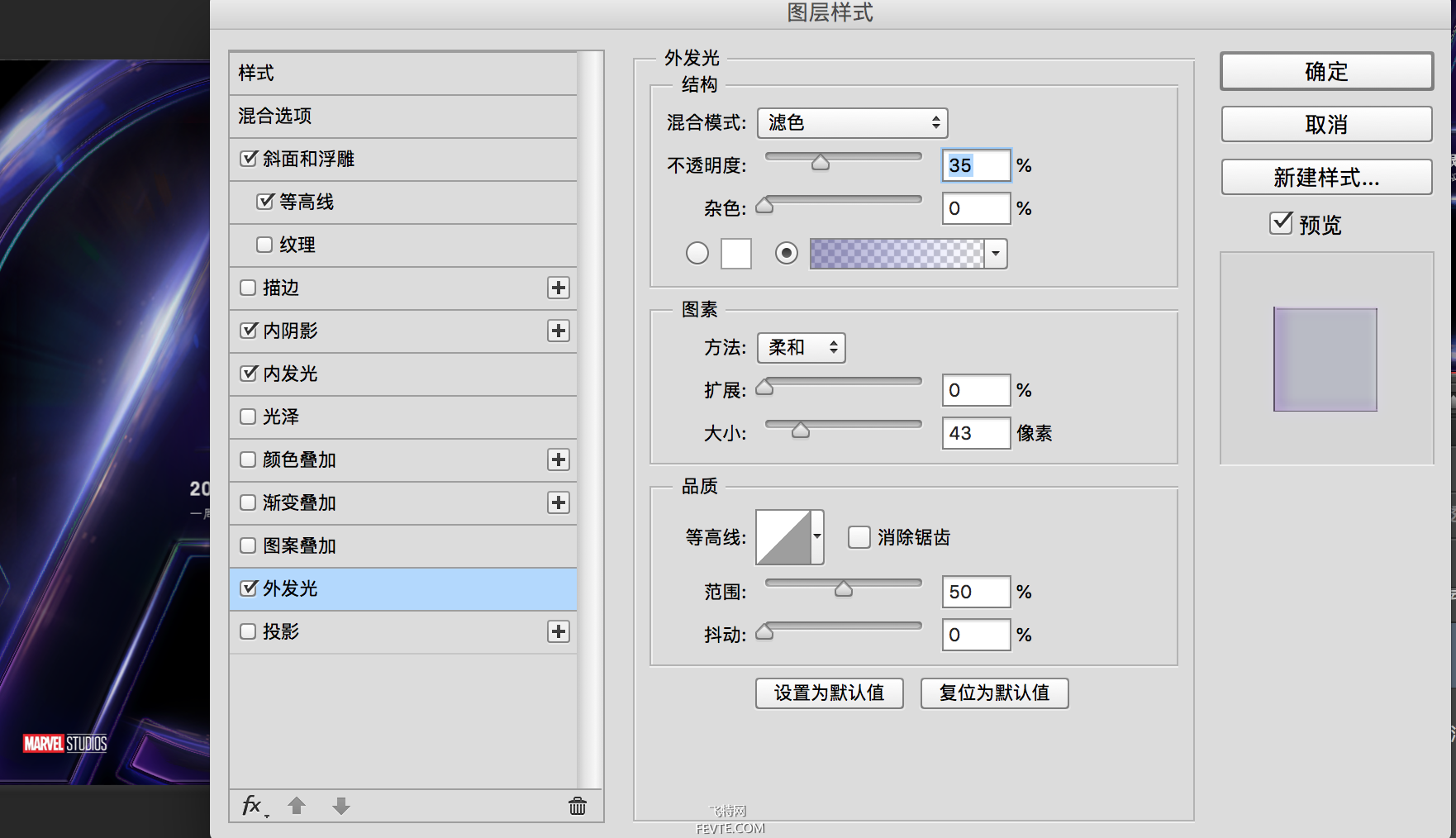The image size is (1456, 838).
Task: Open the 方法 dropdown set to 柔和
Action: 801,348
